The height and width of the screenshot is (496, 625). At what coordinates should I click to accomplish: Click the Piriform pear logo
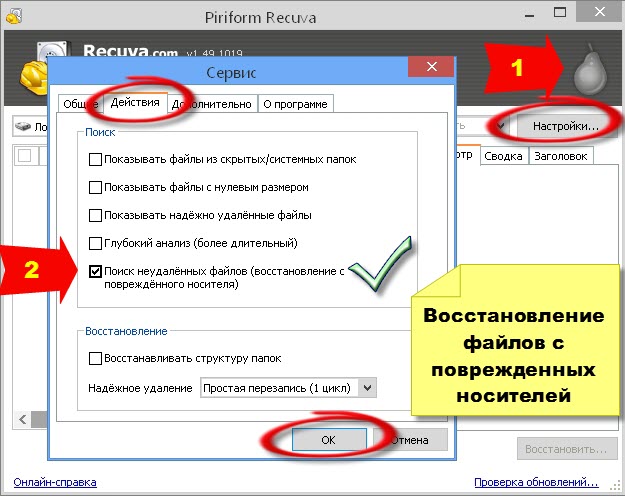590,72
